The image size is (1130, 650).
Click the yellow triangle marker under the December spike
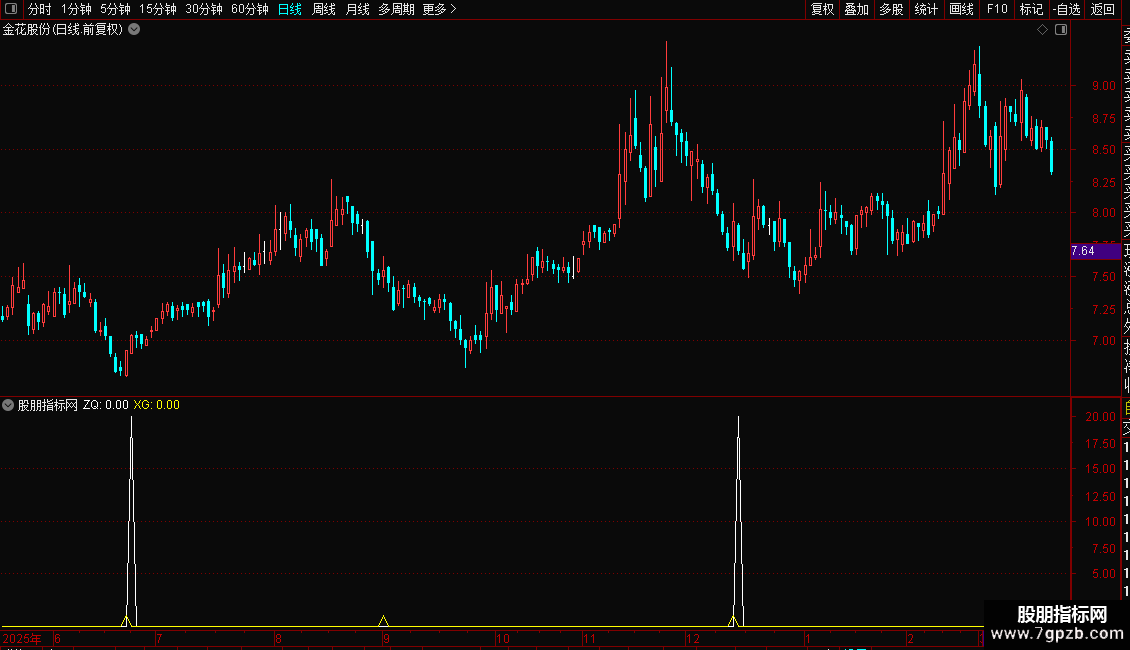coord(733,620)
